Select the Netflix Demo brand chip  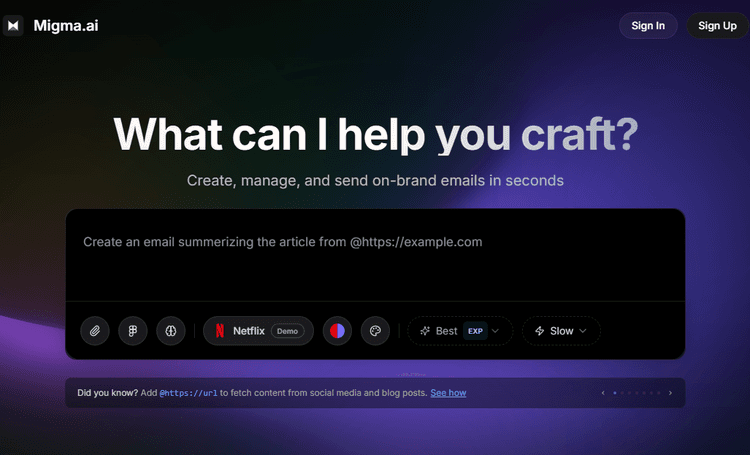pos(258,331)
